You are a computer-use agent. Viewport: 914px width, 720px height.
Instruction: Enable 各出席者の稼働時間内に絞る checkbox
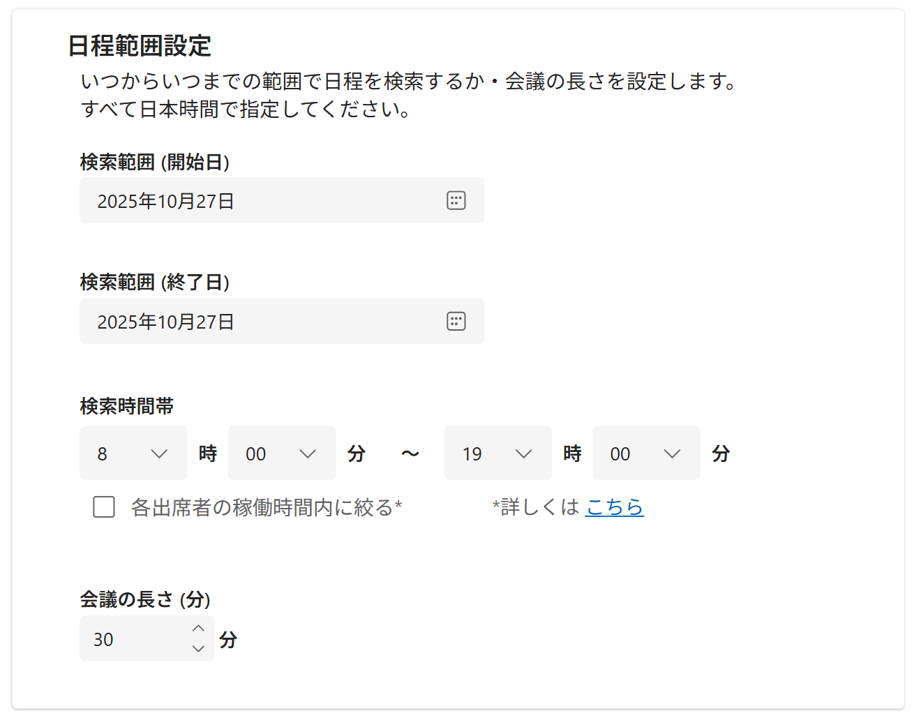coord(104,507)
